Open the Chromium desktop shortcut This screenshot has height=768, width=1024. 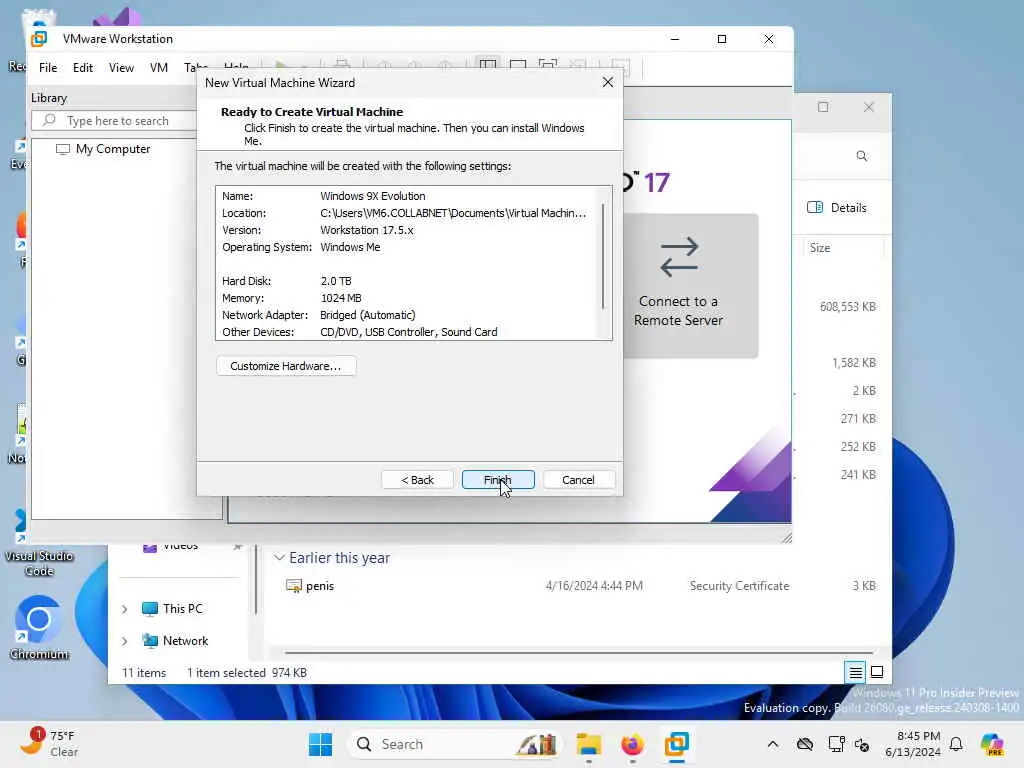coord(39,627)
